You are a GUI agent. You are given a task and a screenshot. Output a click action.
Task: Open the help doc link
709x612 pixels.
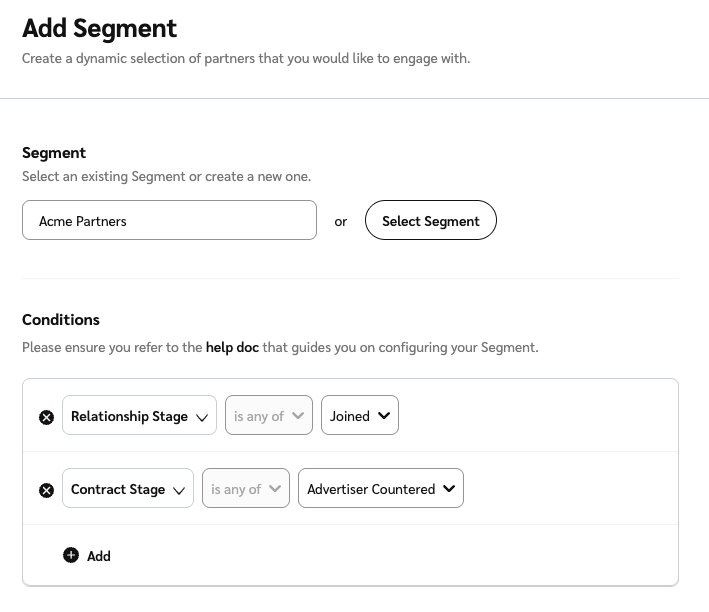[x=232, y=347]
